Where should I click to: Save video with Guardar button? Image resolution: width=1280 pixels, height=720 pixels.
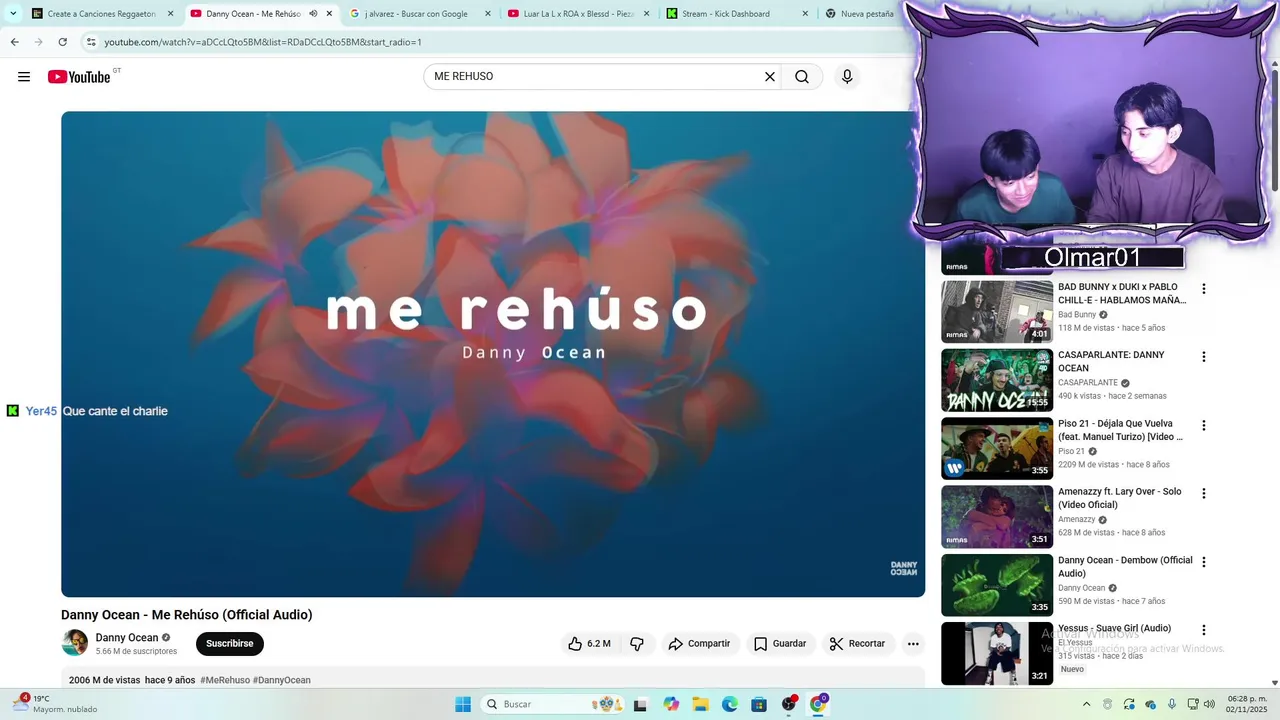coord(780,644)
